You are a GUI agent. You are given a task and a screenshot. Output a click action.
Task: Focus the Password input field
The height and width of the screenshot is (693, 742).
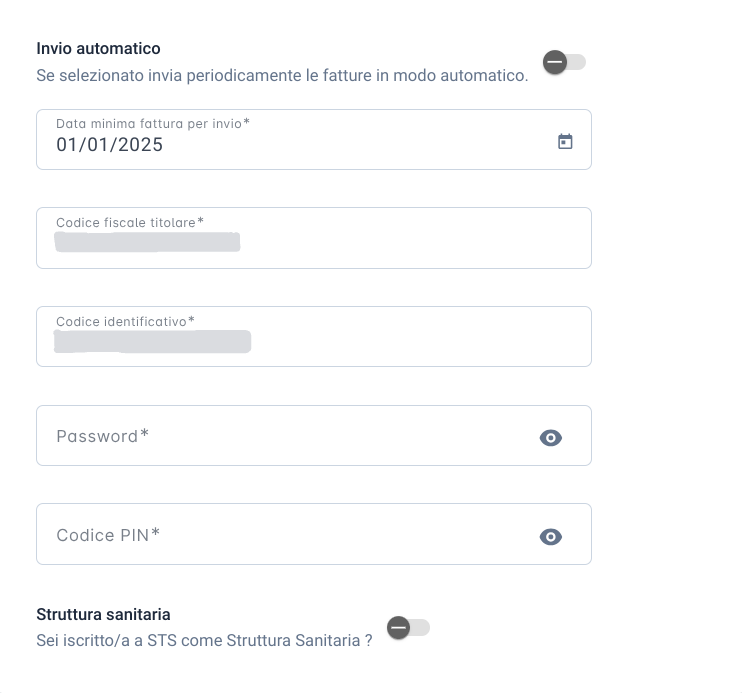point(314,435)
